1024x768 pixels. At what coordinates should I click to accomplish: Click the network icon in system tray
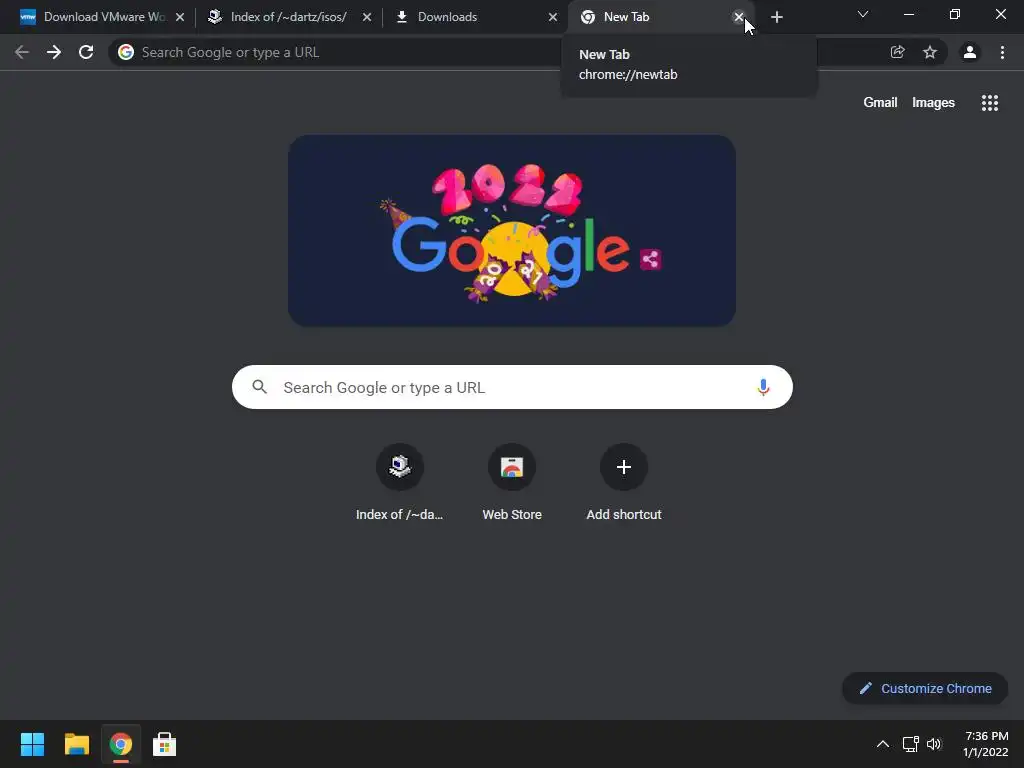pyautogui.click(x=910, y=744)
